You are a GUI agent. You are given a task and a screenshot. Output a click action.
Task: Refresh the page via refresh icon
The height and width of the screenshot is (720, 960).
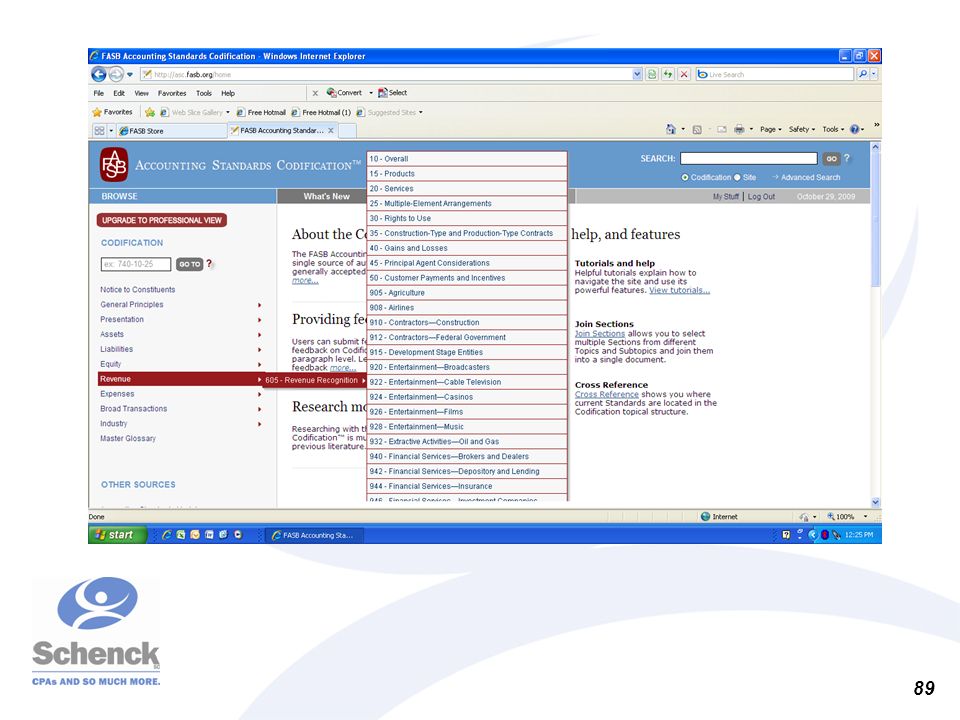tap(668, 74)
